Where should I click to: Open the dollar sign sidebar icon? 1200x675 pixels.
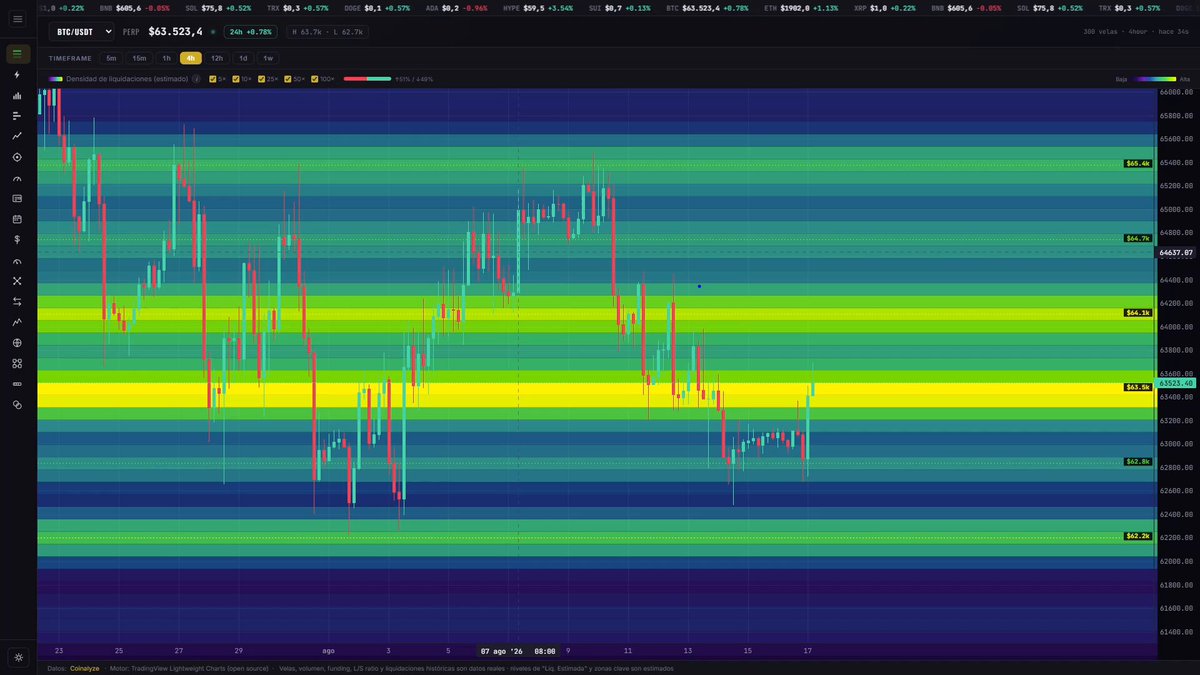[17, 239]
